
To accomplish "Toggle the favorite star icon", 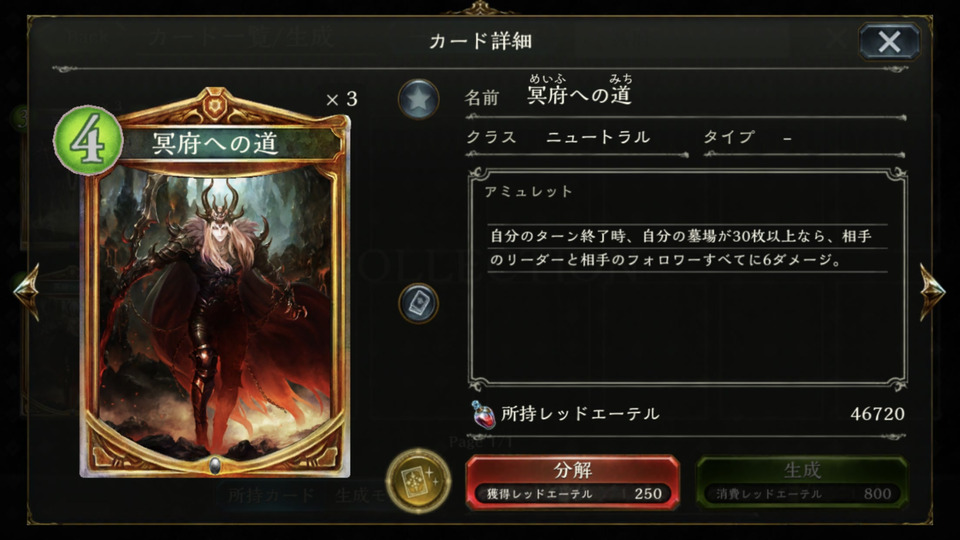I will tap(419, 99).
